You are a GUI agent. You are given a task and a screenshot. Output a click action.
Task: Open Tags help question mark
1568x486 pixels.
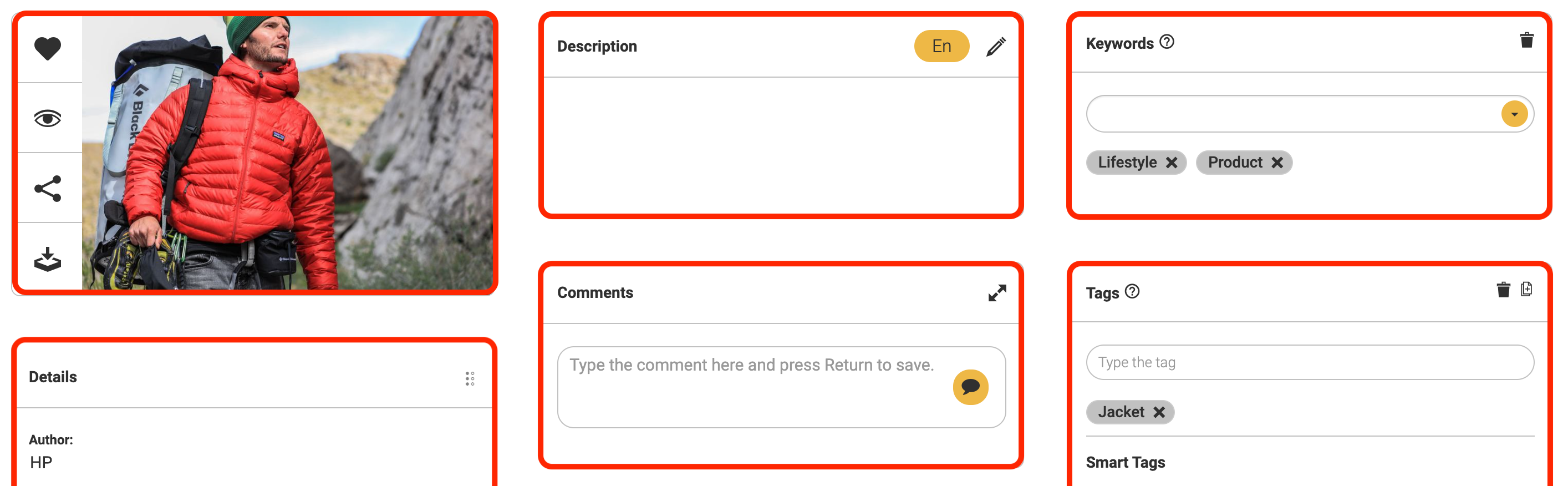point(1132,292)
